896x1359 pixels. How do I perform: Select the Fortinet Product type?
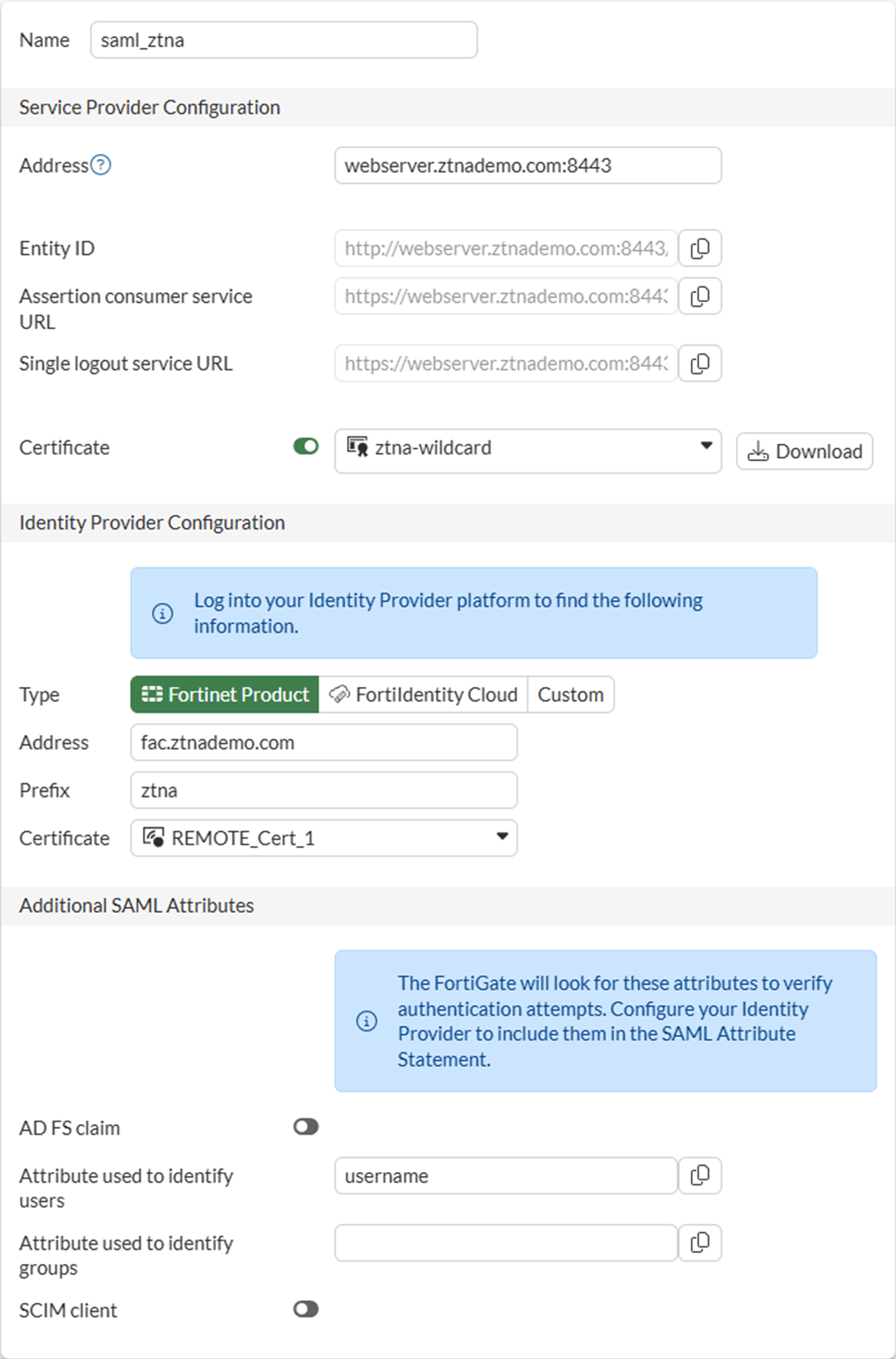(225, 694)
